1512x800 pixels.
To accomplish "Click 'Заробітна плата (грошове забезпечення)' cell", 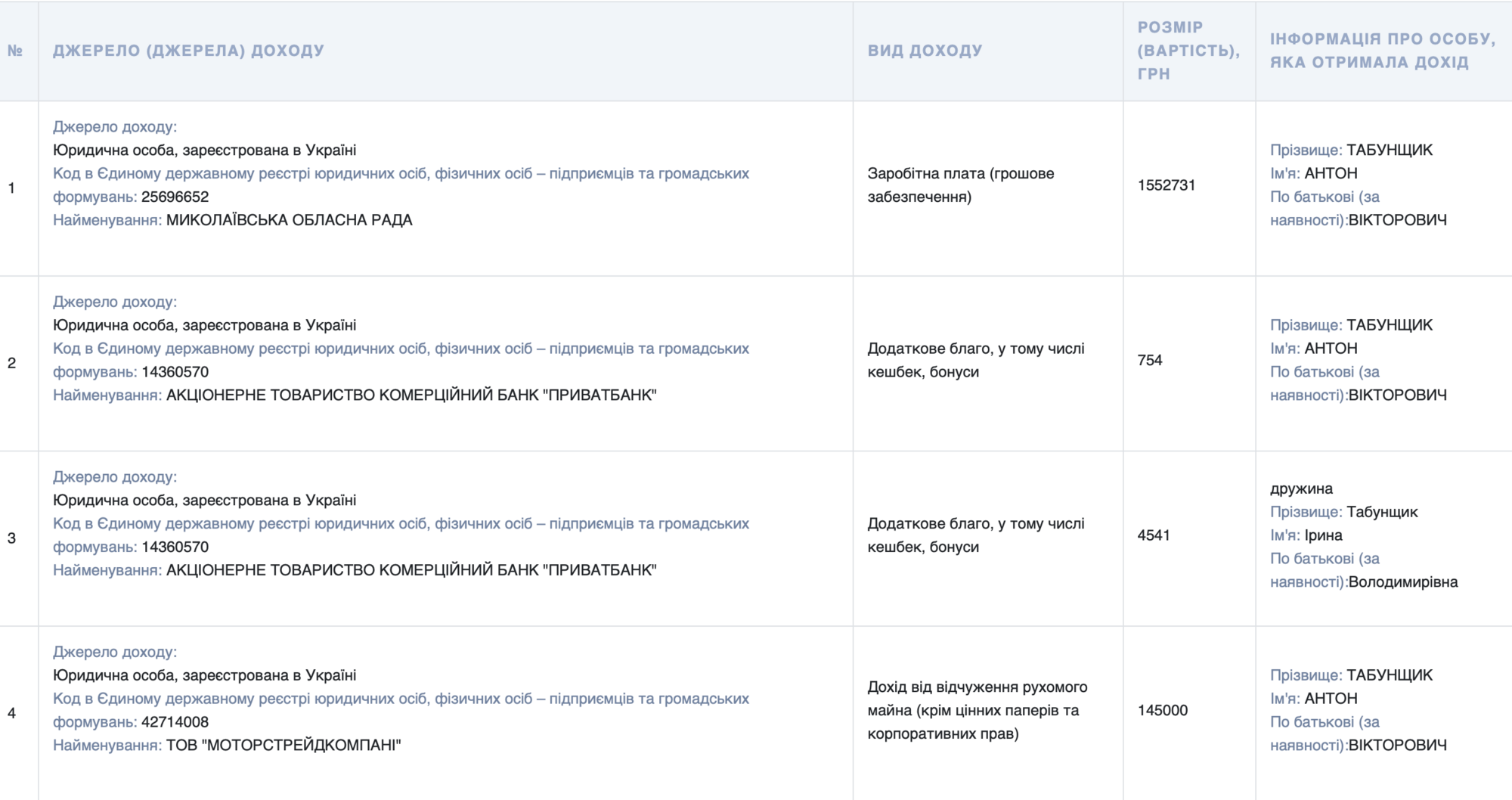I will 960,185.
